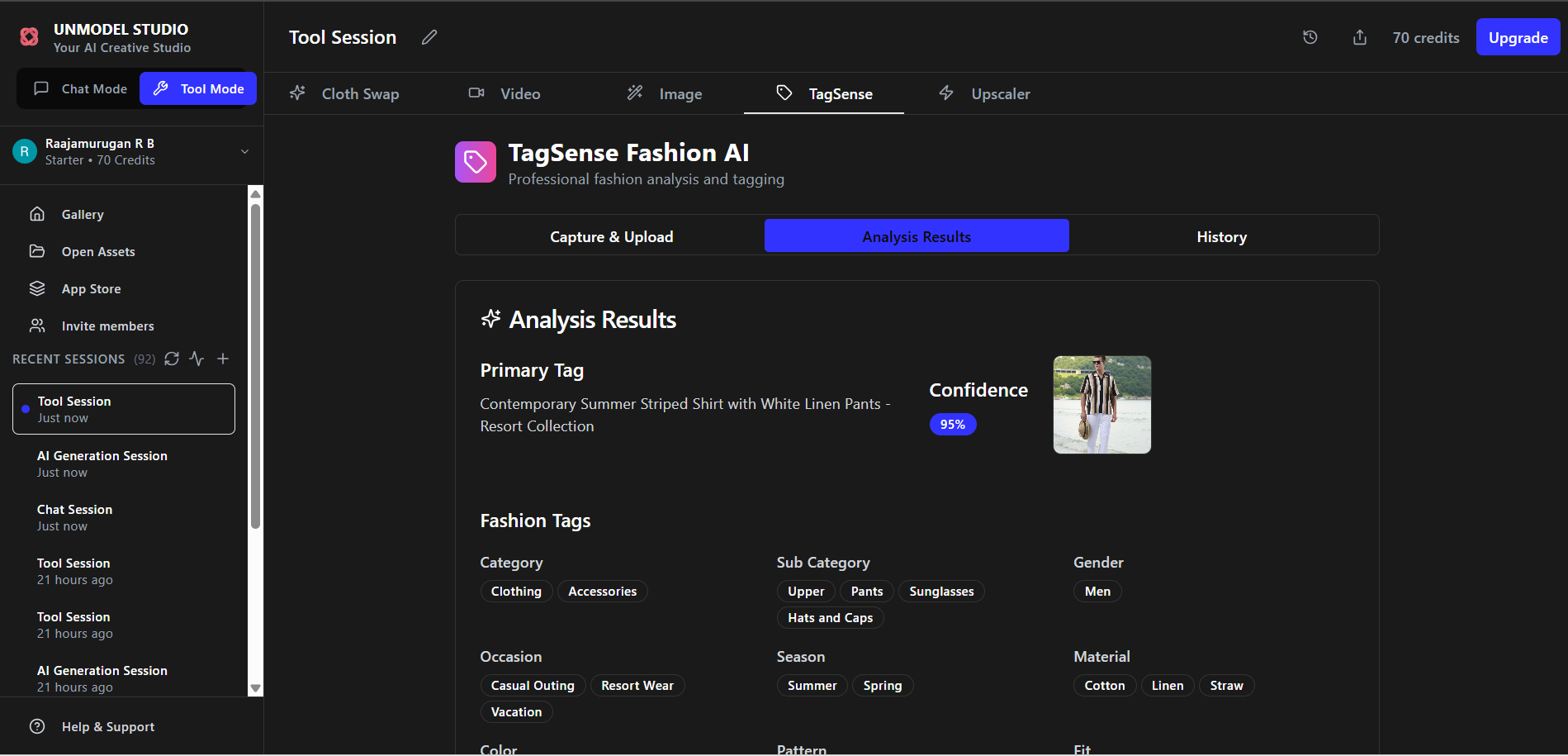
Task: Open session history clock icon in header
Action: pyautogui.click(x=1310, y=37)
